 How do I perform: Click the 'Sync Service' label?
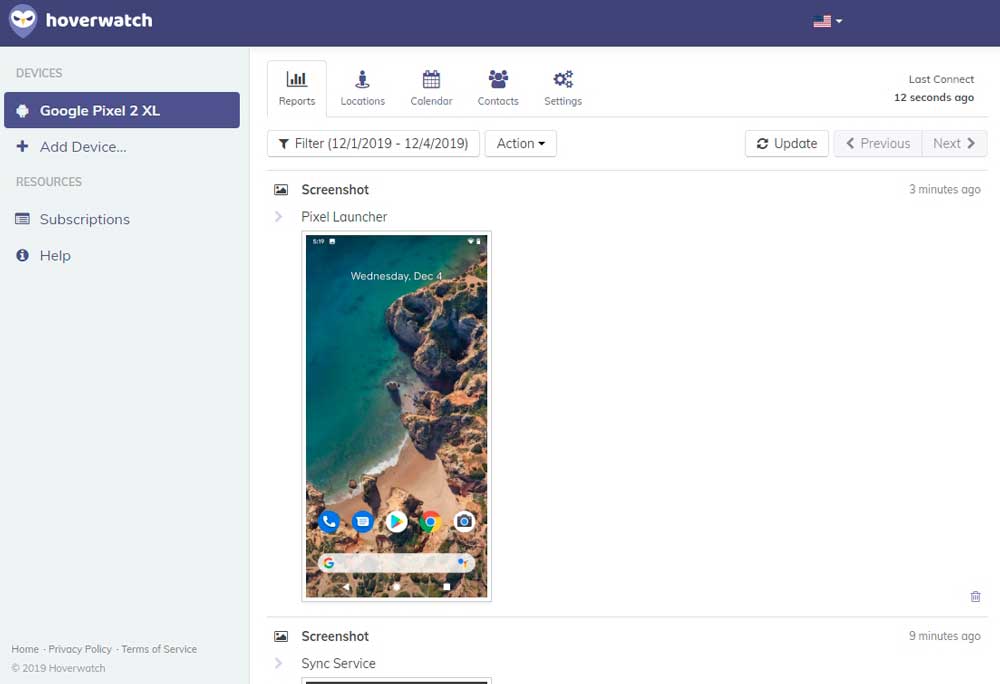[x=339, y=663]
